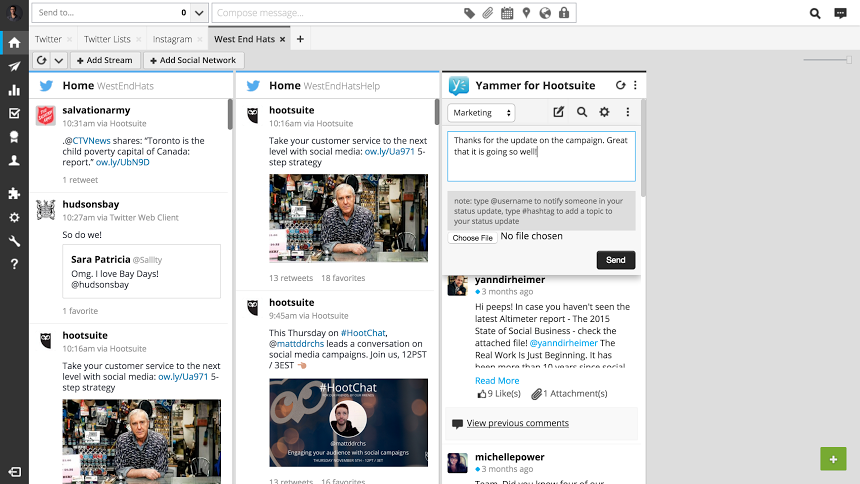The width and height of the screenshot is (860, 484).
Task: Switch to the Twitter tab
Action: pos(48,39)
